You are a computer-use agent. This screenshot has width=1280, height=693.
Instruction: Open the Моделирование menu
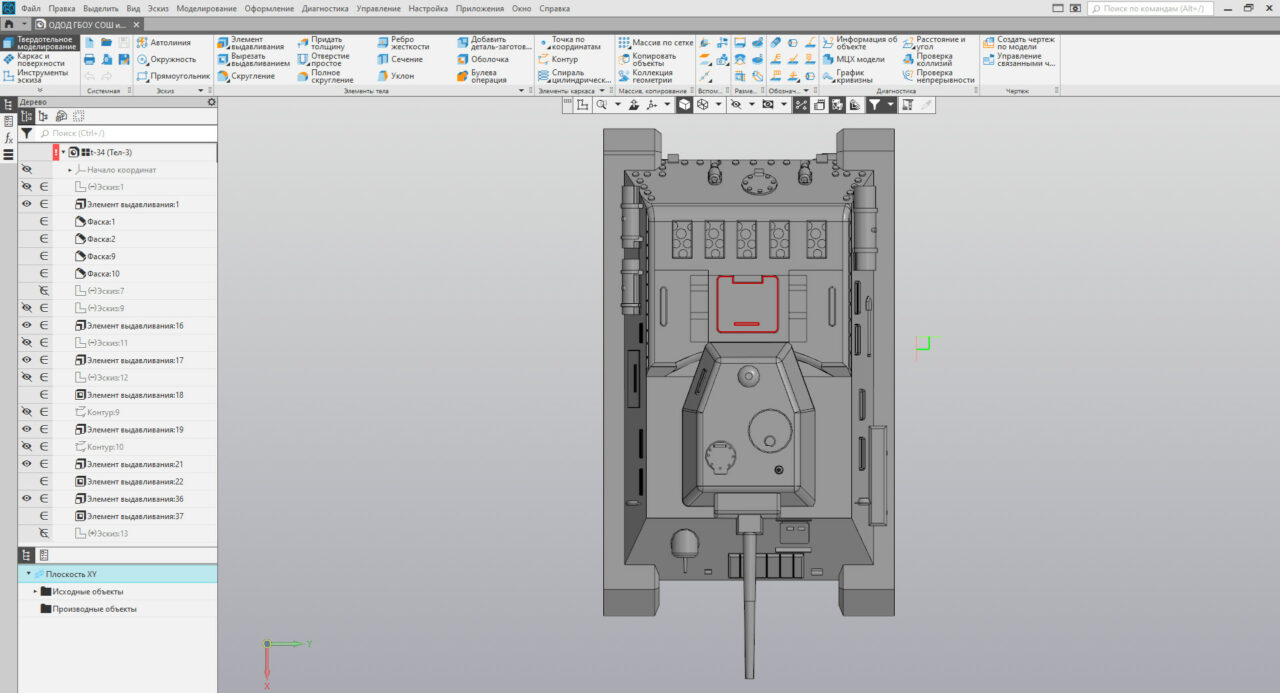(206, 8)
